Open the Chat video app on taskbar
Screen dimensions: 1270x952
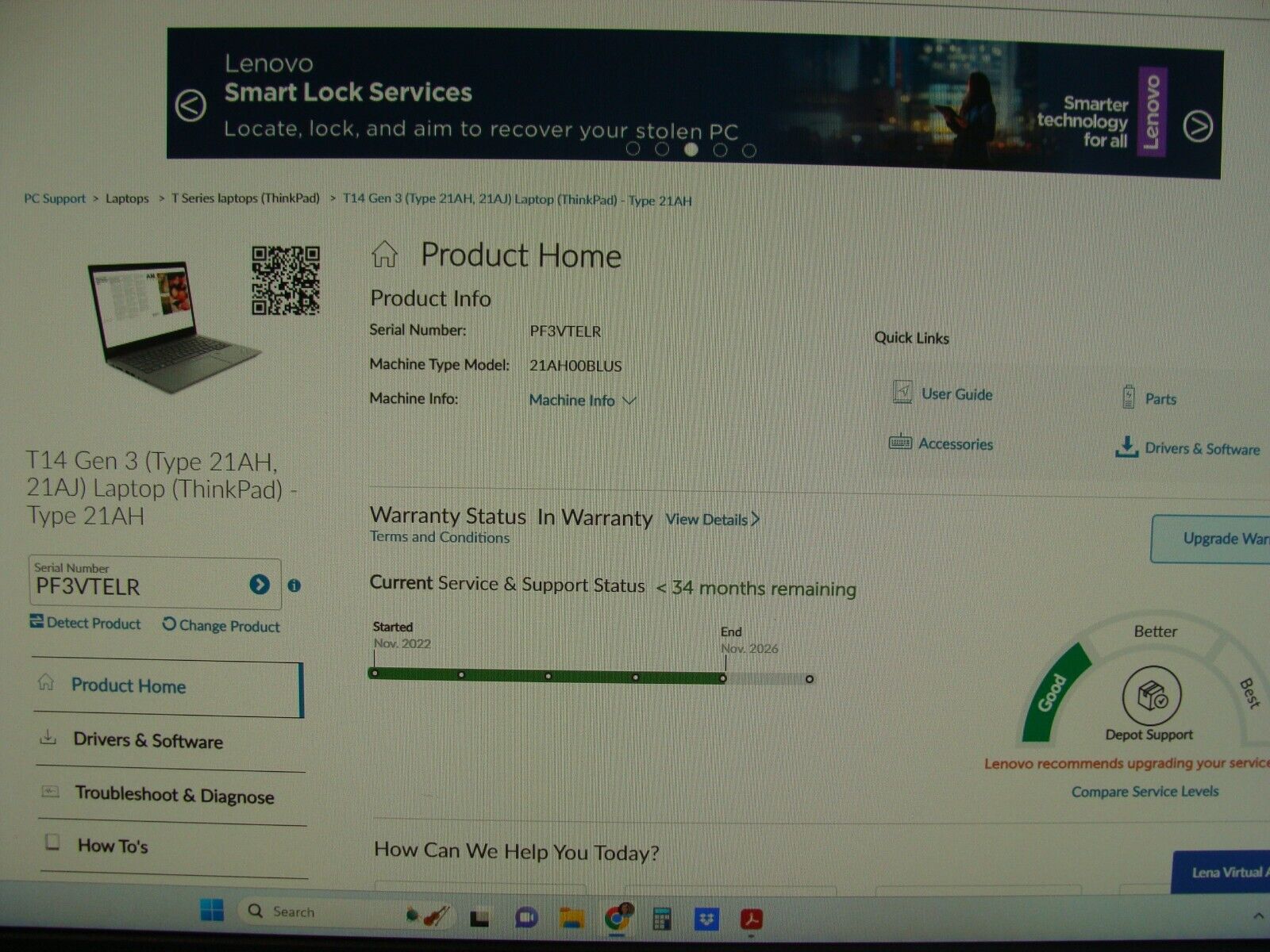tap(525, 919)
